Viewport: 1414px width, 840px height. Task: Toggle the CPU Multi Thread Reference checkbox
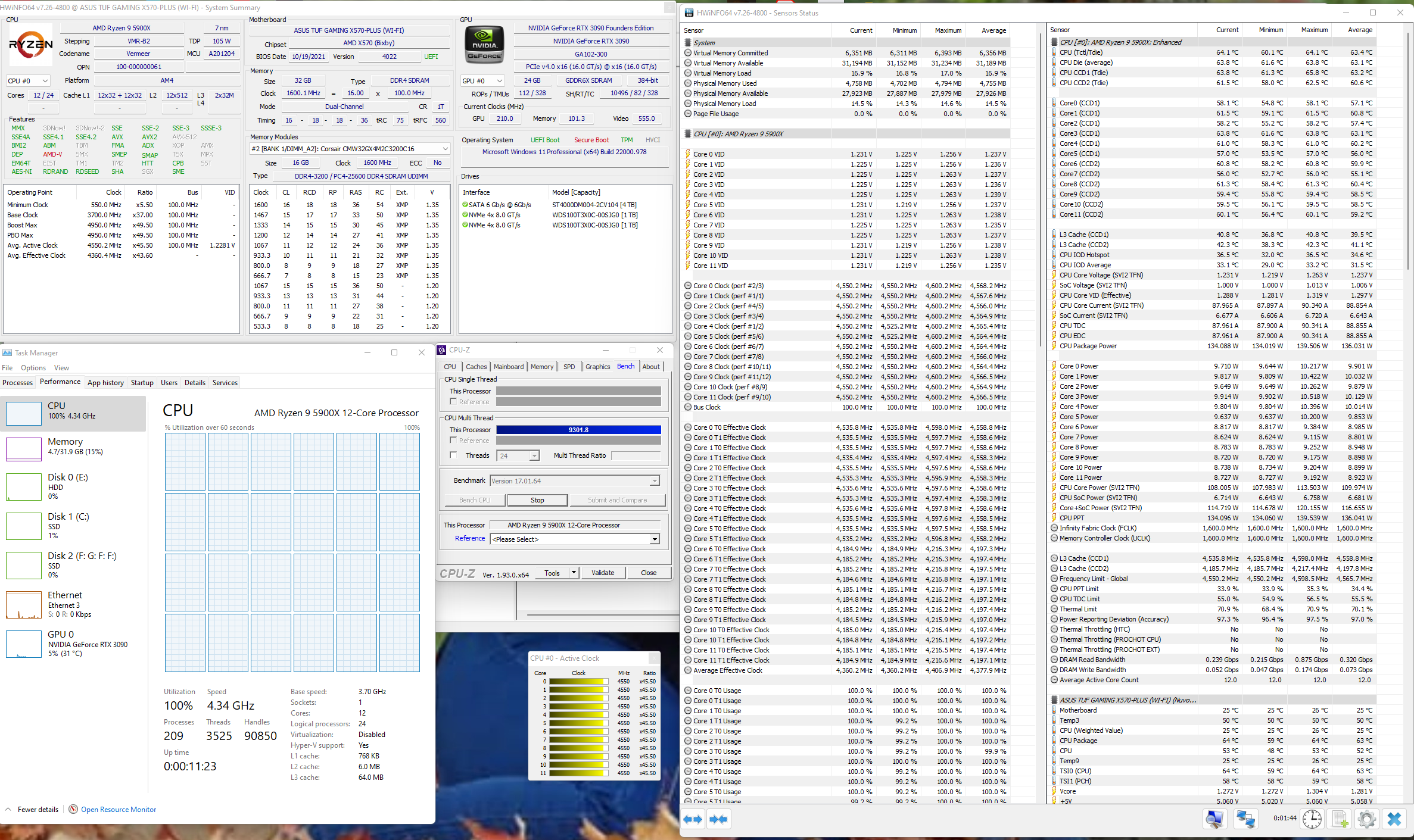coord(453,441)
